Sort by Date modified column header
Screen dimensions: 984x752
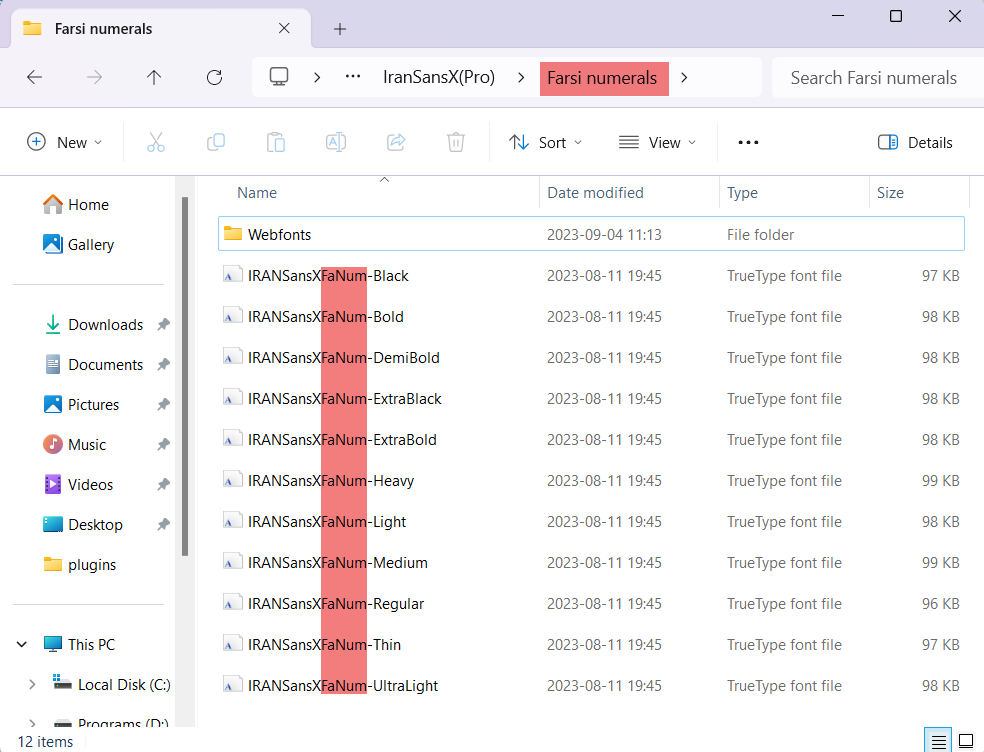tap(629, 193)
